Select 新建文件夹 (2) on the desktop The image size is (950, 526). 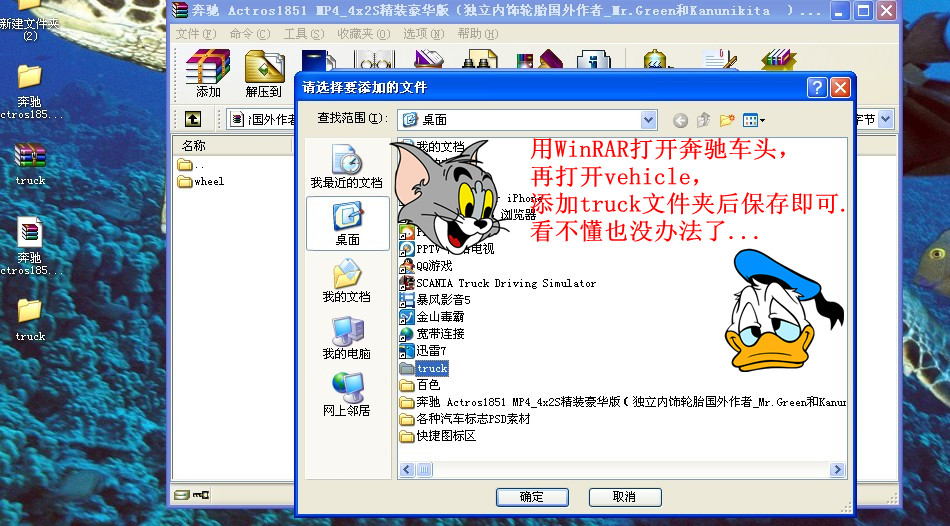point(28,21)
